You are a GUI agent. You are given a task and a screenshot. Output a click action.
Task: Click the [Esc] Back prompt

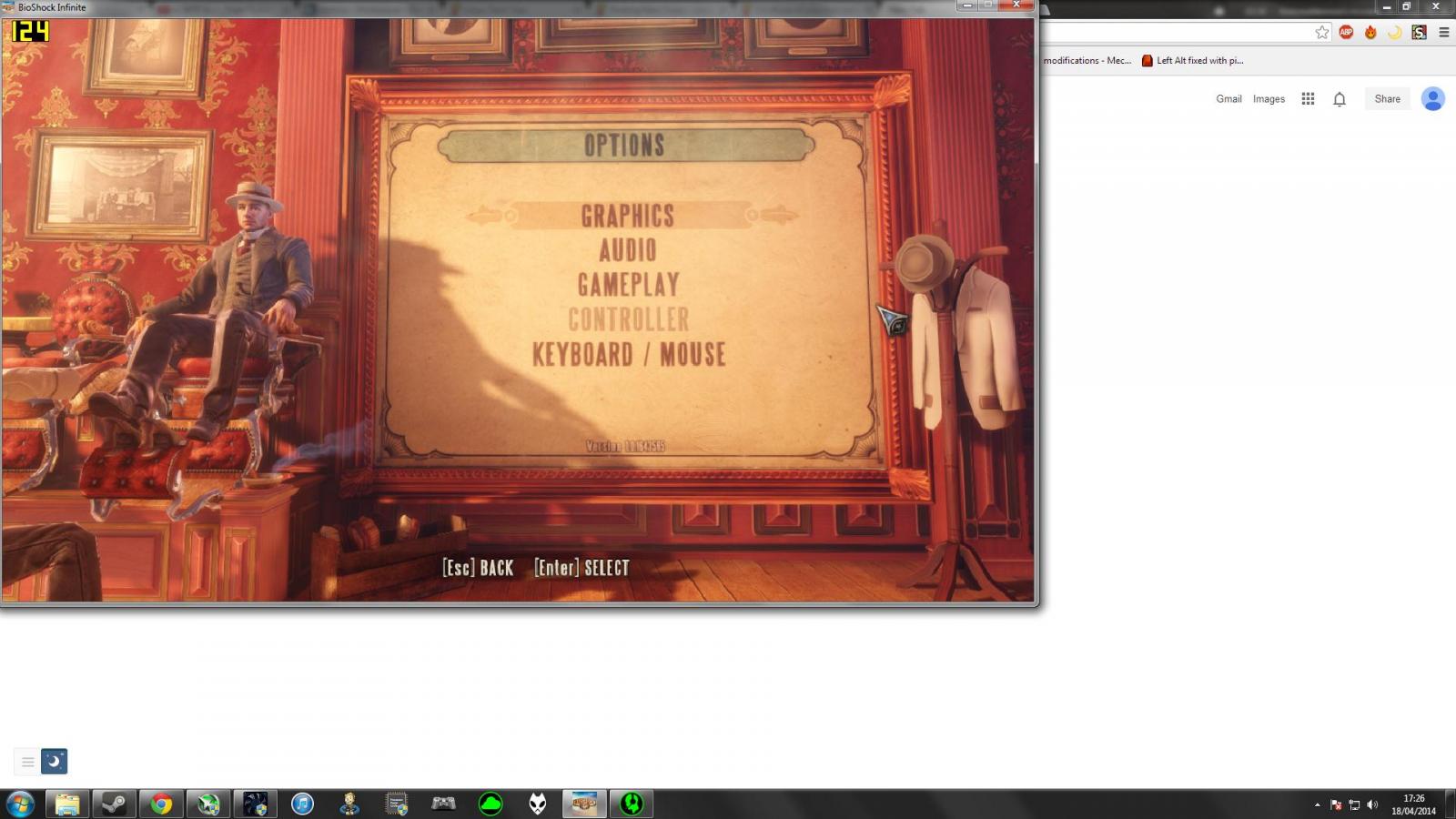point(478,568)
